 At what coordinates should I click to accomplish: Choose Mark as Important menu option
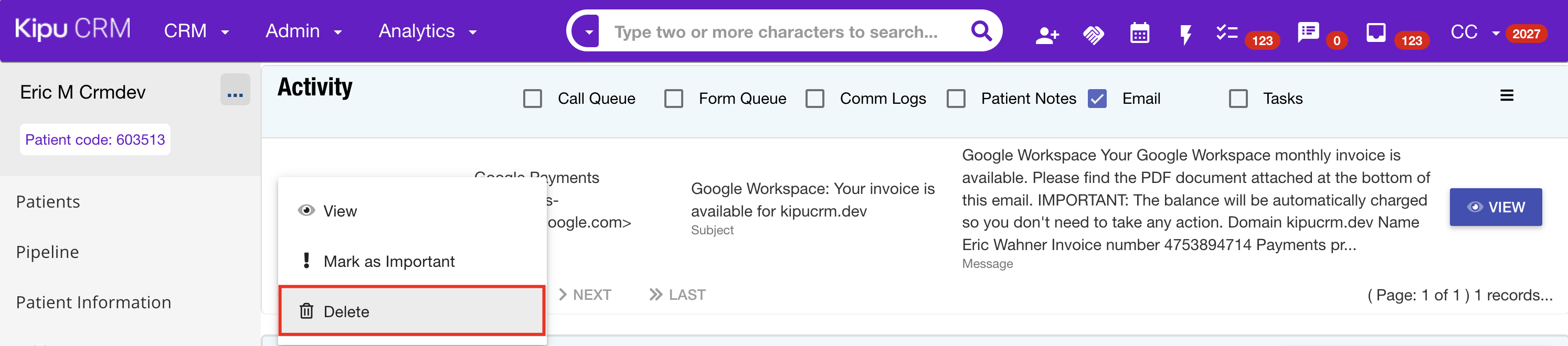click(388, 262)
